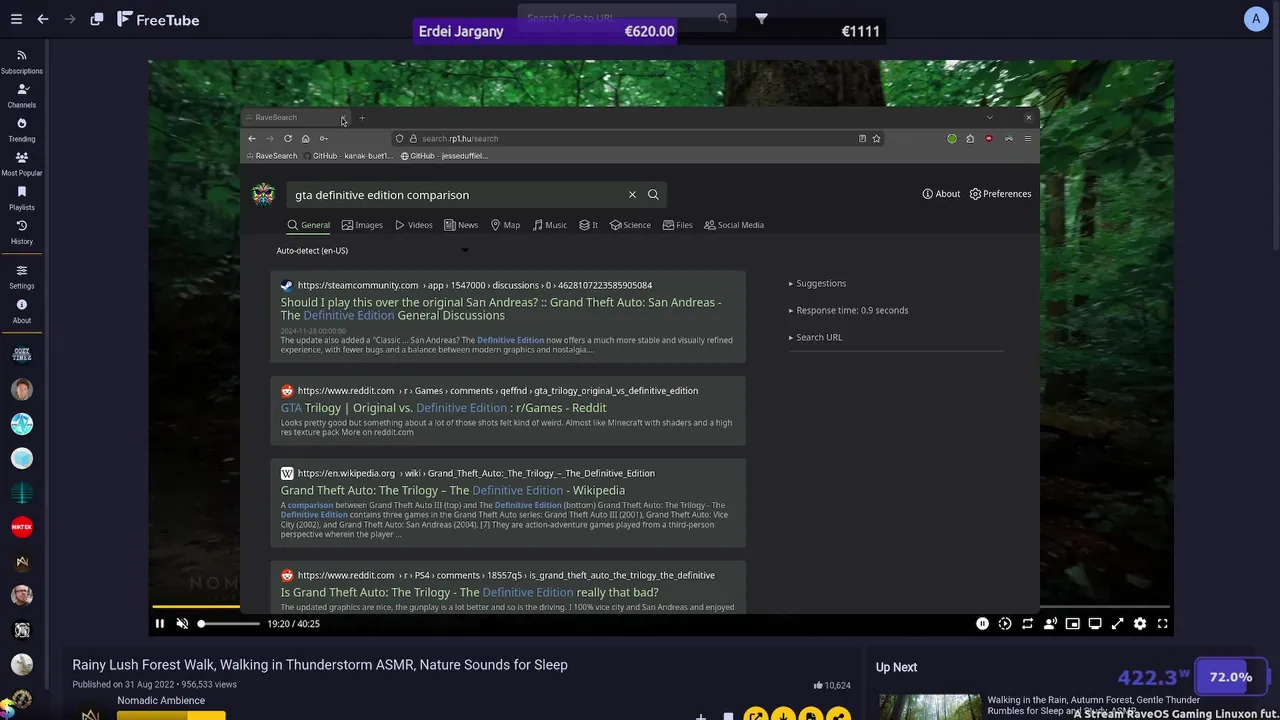Open the browser hamburger application menu
This screenshot has height=720, width=1280.
(x=1027, y=138)
